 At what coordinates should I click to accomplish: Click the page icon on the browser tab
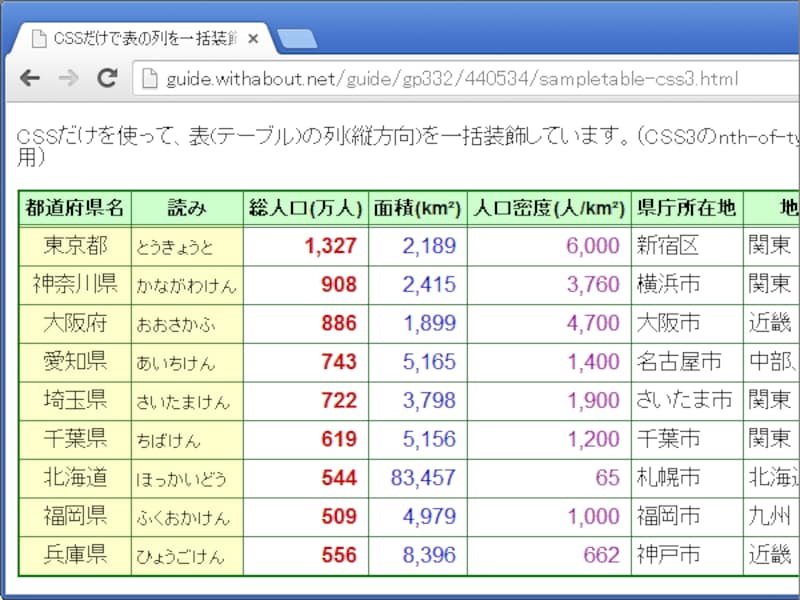pyautogui.click(x=39, y=36)
